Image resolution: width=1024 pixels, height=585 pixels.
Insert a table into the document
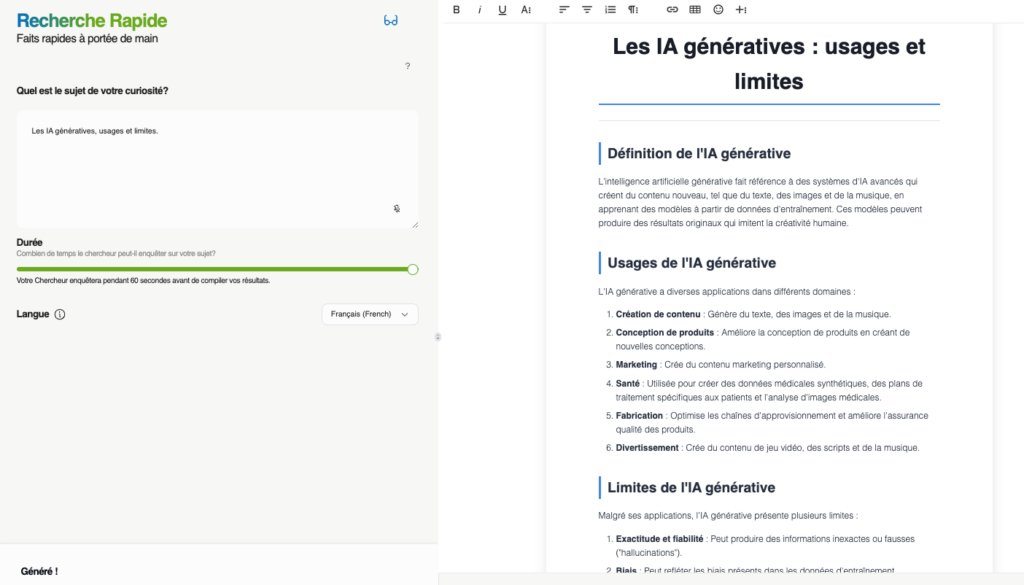tap(695, 10)
